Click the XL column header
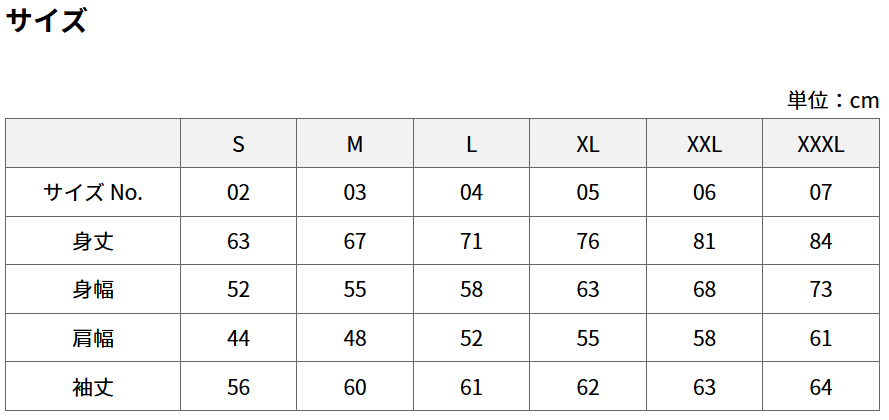Viewport: 889px width, 420px height. pos(588,144)
